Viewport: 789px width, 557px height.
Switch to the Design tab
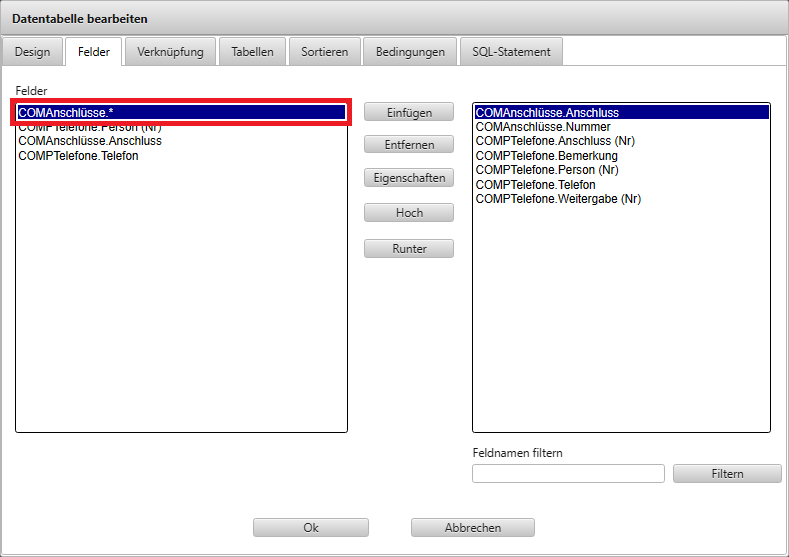[32, 51]
